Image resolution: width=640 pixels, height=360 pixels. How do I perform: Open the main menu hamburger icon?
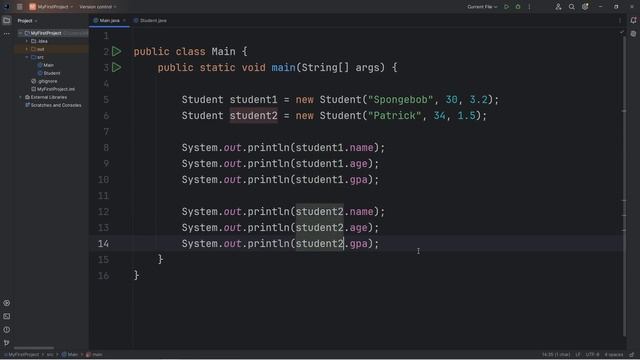[20, 7]
